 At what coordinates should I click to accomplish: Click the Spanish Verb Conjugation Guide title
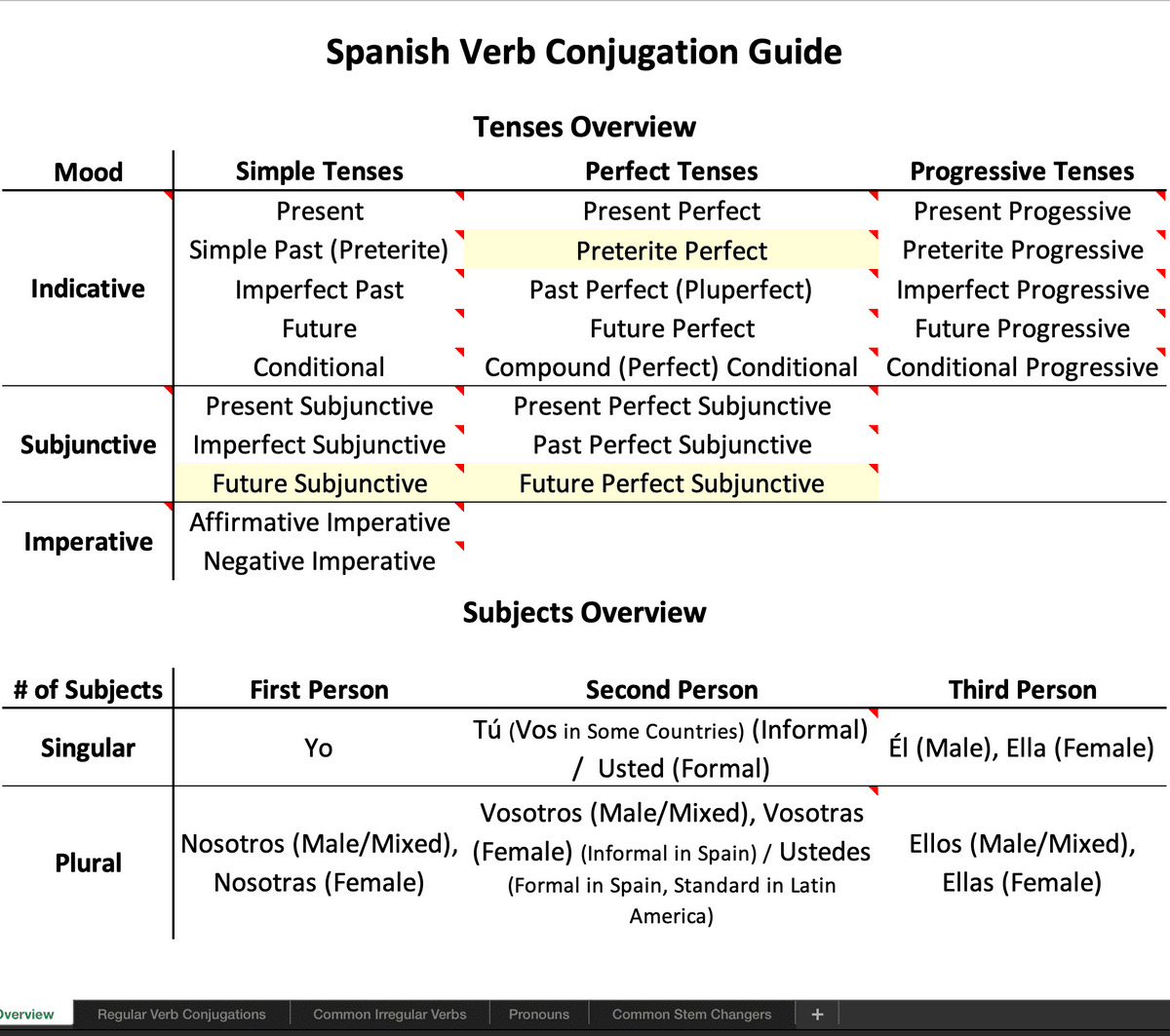coord(584,52)
